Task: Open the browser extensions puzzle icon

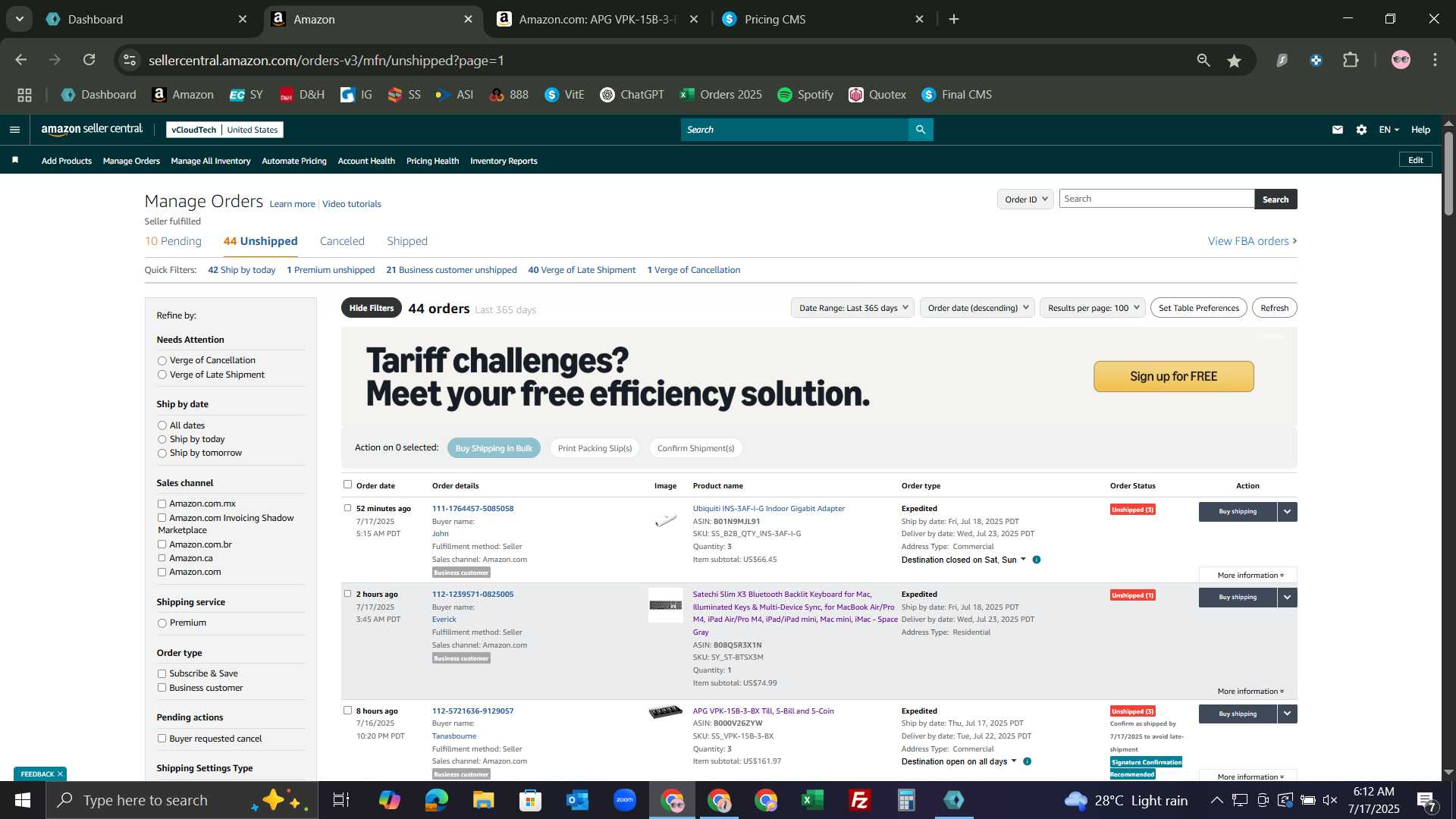Action: click(1351, 60)
